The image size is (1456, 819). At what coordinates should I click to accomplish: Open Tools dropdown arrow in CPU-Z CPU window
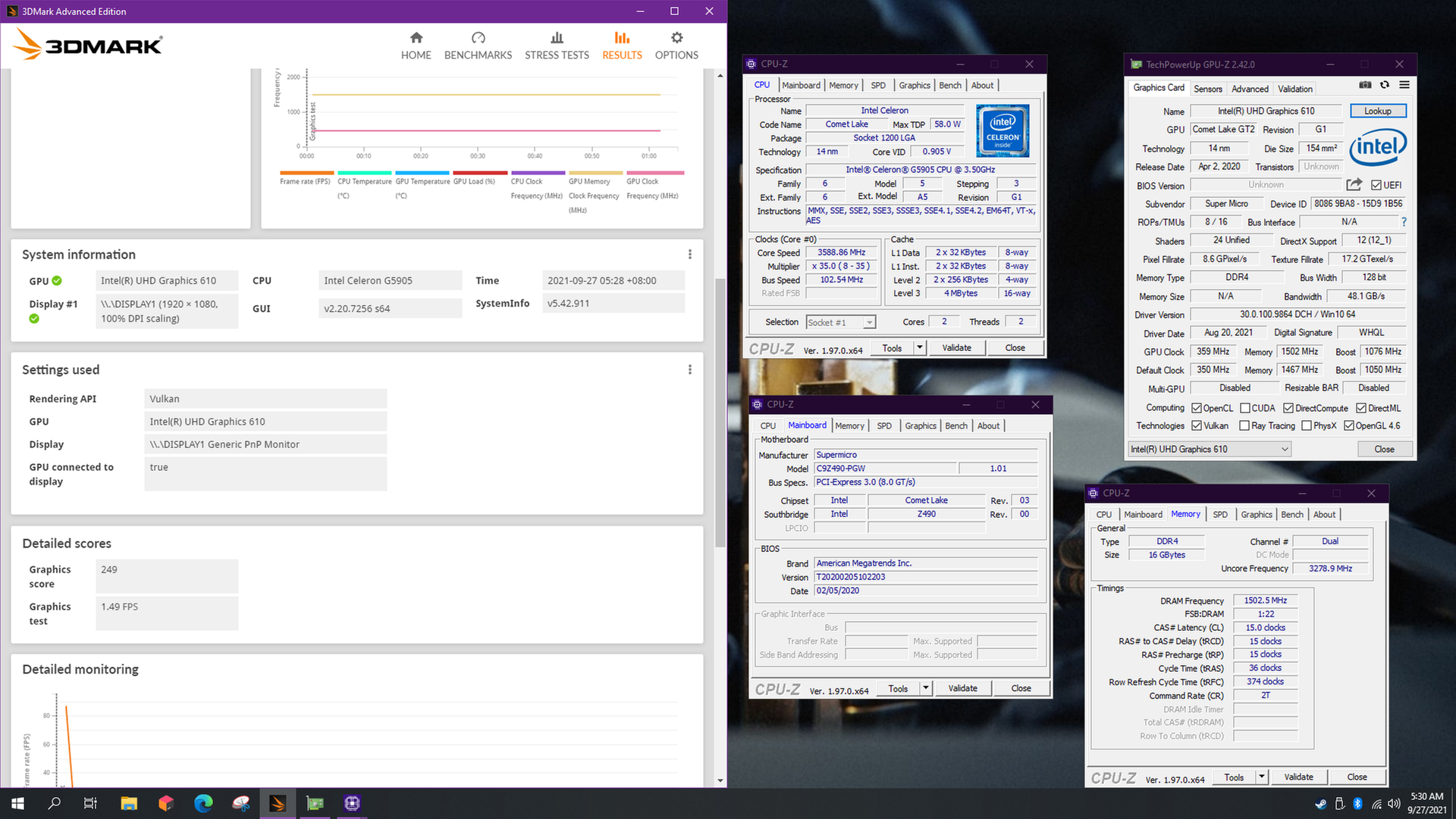point(919,348)
